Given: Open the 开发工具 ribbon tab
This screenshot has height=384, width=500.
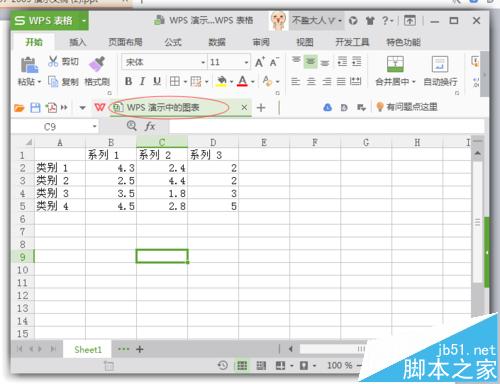Looking at the screenshot, I should (x=352, y=42).
